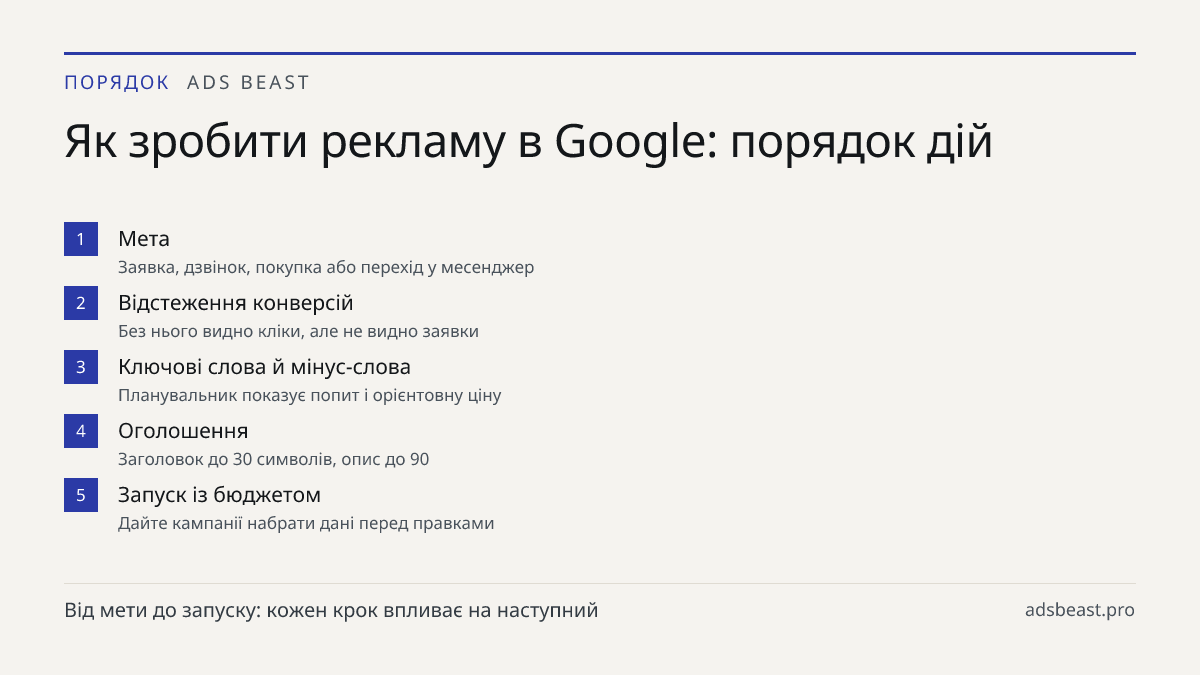This screenshot has width=1200, height=675.
Task: Select the step title 'Відстеження конверсій'
Action: coord(236,303)
